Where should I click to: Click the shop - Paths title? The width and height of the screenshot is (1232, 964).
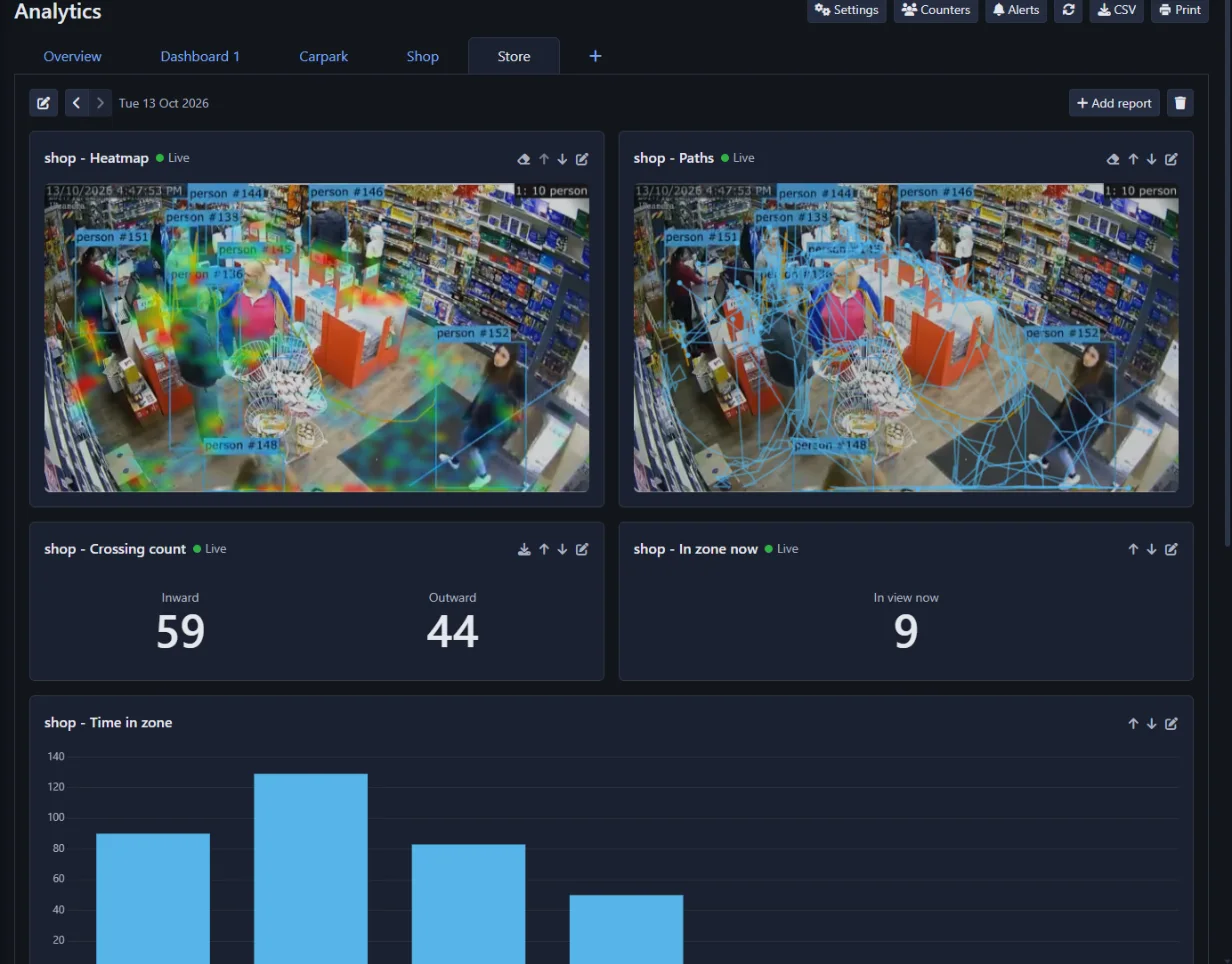click(x=674, y=158)
